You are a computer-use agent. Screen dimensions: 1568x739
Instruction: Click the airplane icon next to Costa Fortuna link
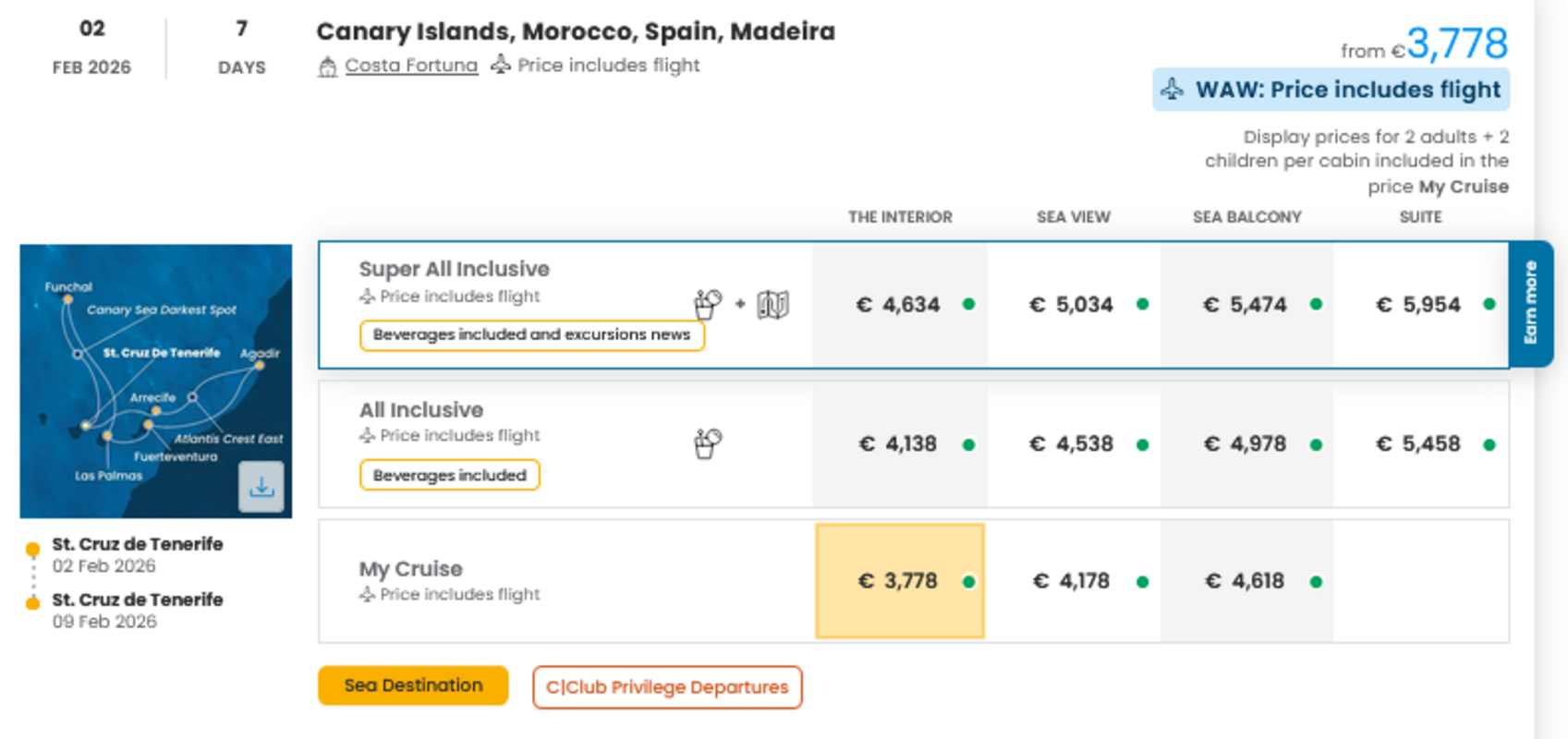500,65
